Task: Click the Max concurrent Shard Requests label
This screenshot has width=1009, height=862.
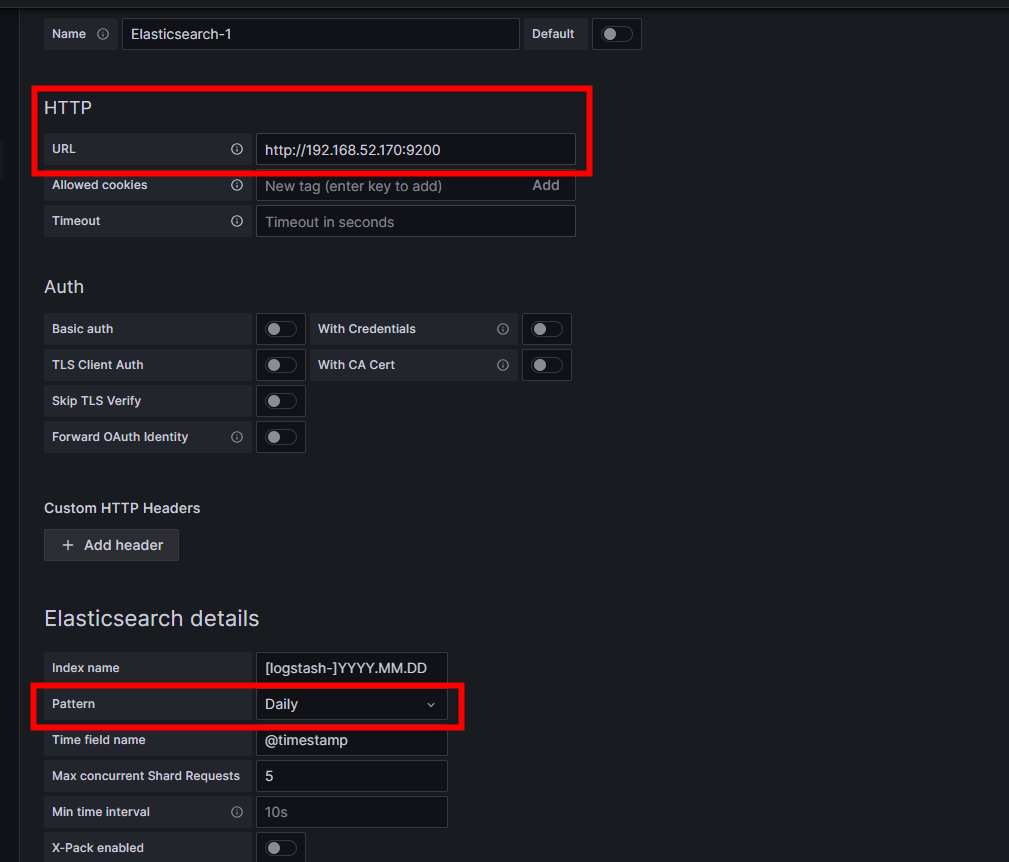Action: [x=146, y=776]
